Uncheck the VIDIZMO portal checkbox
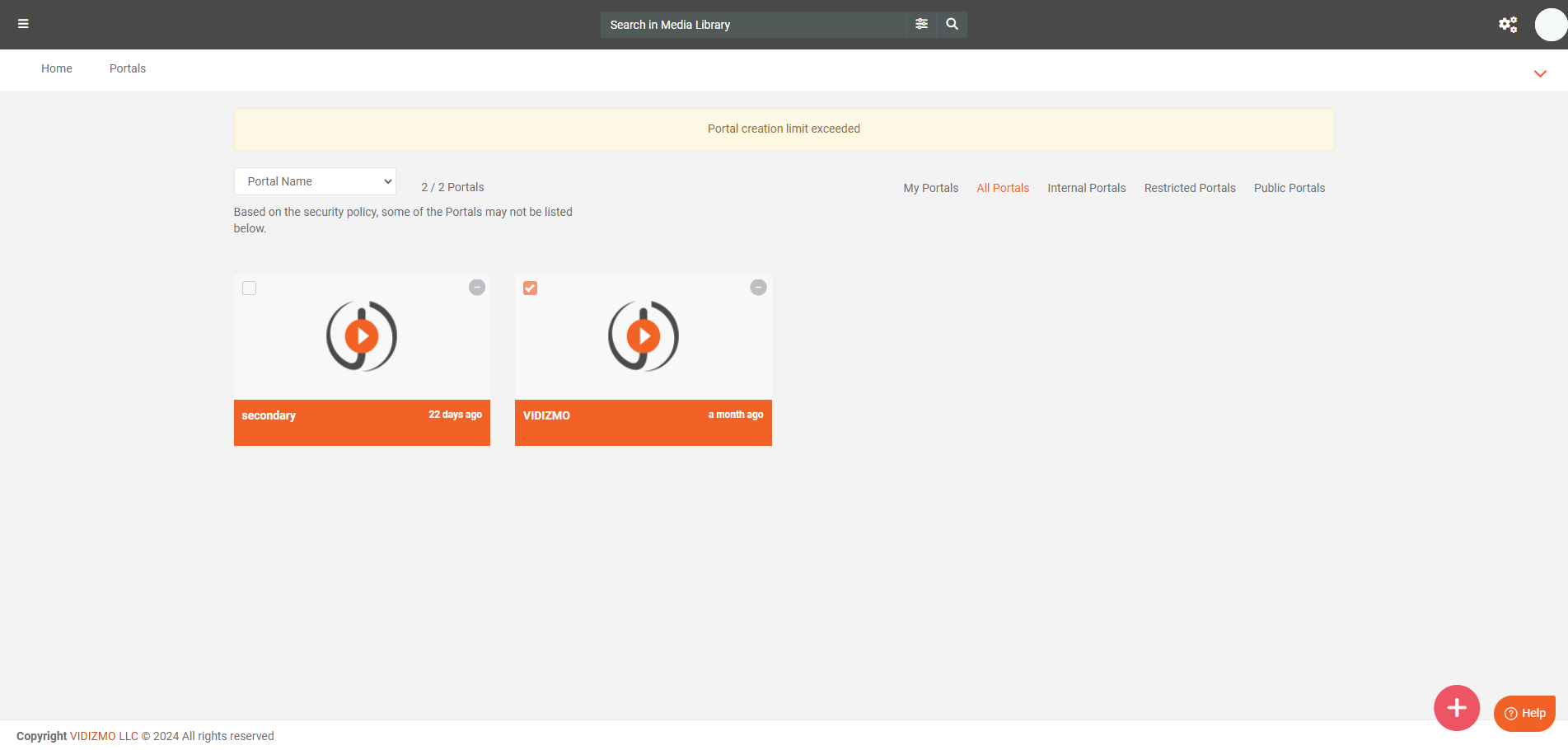This screenshot has height=750, width=1568. [531, 288]
